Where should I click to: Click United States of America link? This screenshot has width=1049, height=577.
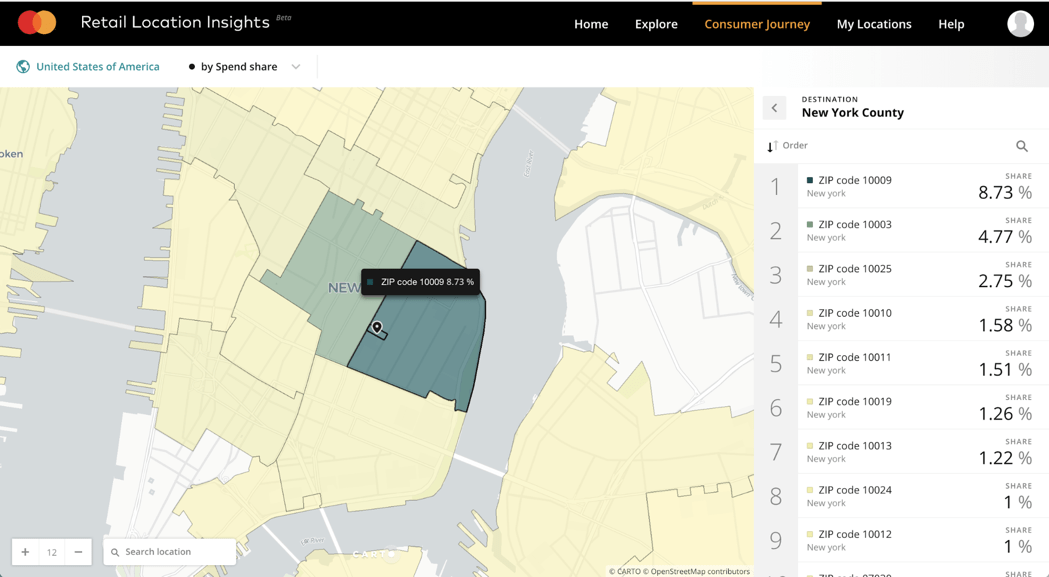click(98, 66)
